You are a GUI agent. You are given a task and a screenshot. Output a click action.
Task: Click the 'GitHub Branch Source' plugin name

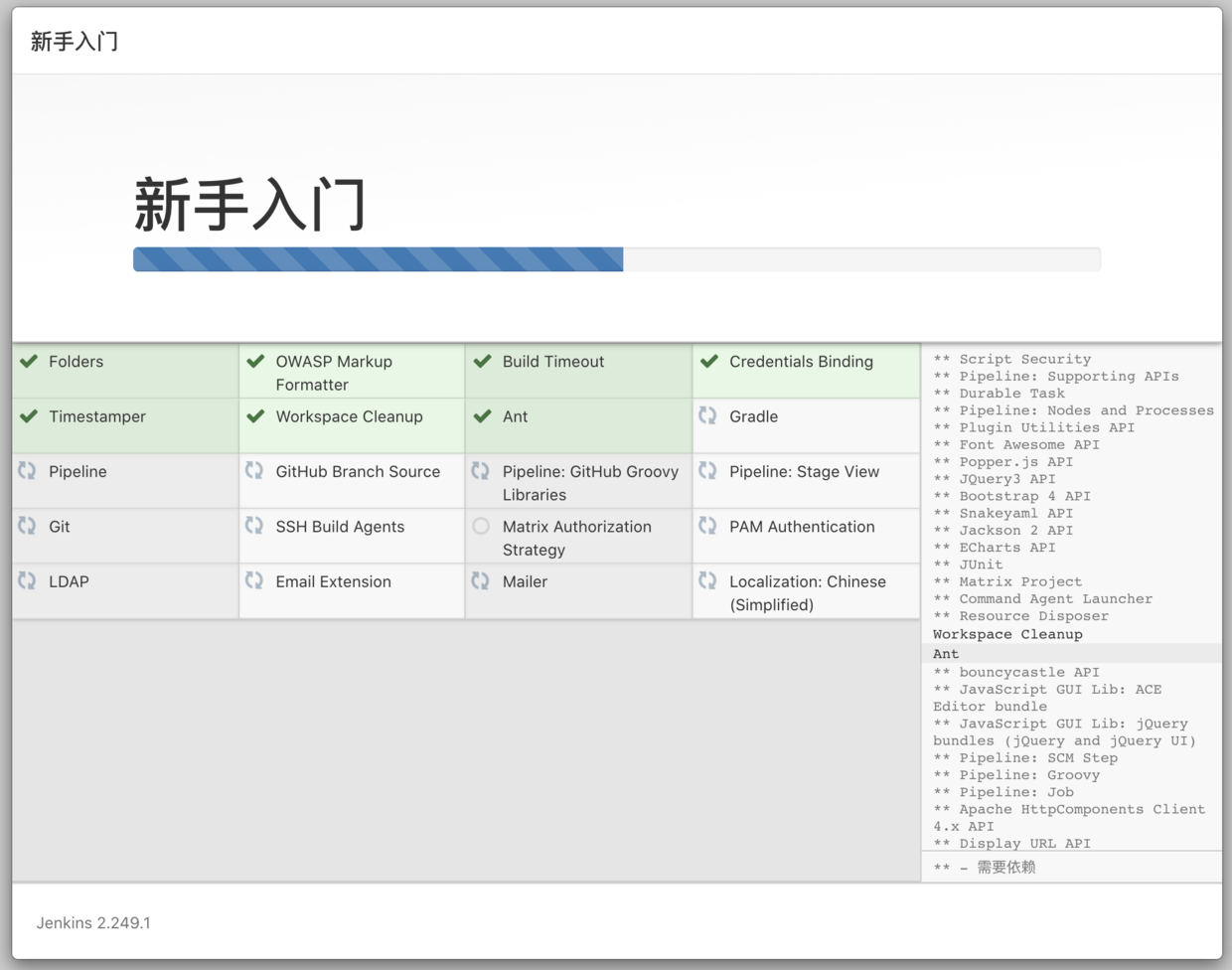tap(358, 471)
